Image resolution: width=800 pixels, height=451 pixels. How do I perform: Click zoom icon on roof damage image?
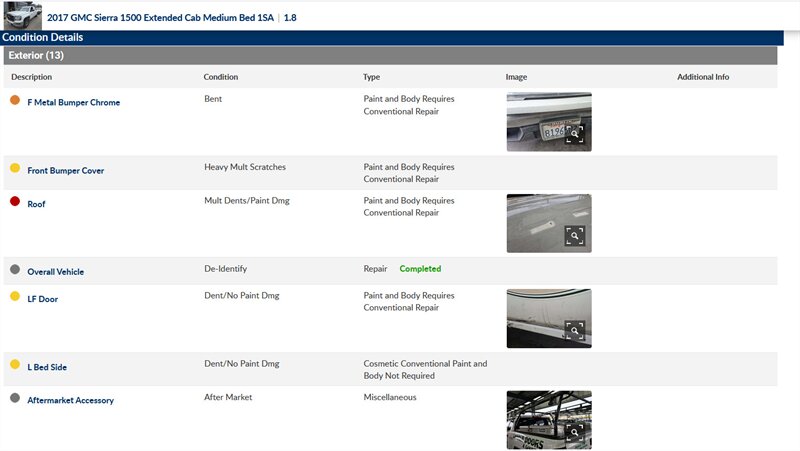click(575, 236)
